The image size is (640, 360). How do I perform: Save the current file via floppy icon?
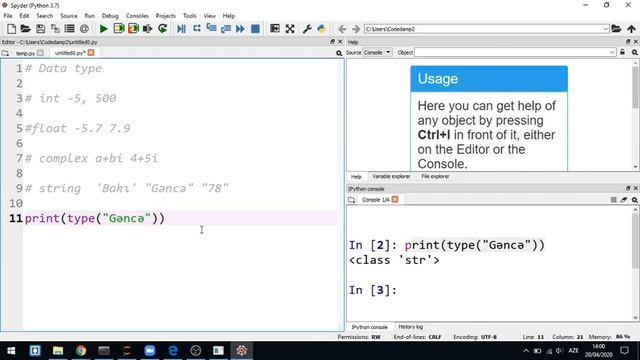(x=40, y=29)
